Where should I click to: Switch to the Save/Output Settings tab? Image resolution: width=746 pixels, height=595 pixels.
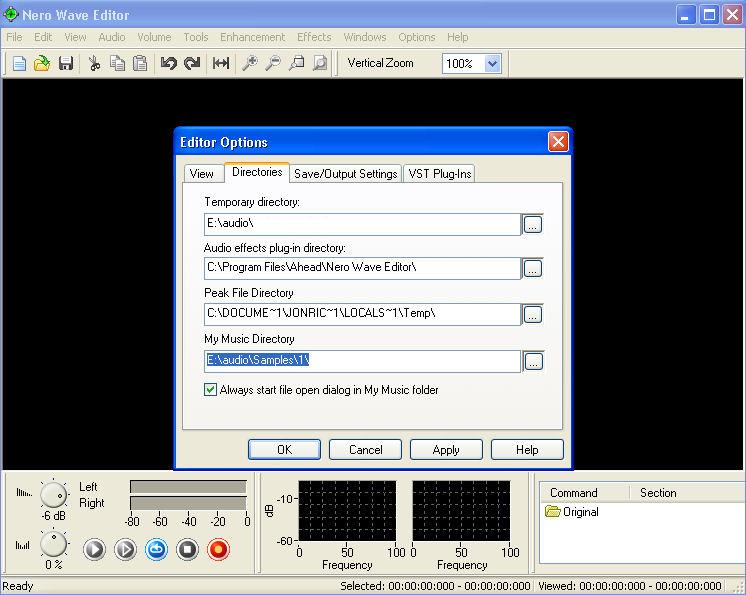[x=345, y=173]
